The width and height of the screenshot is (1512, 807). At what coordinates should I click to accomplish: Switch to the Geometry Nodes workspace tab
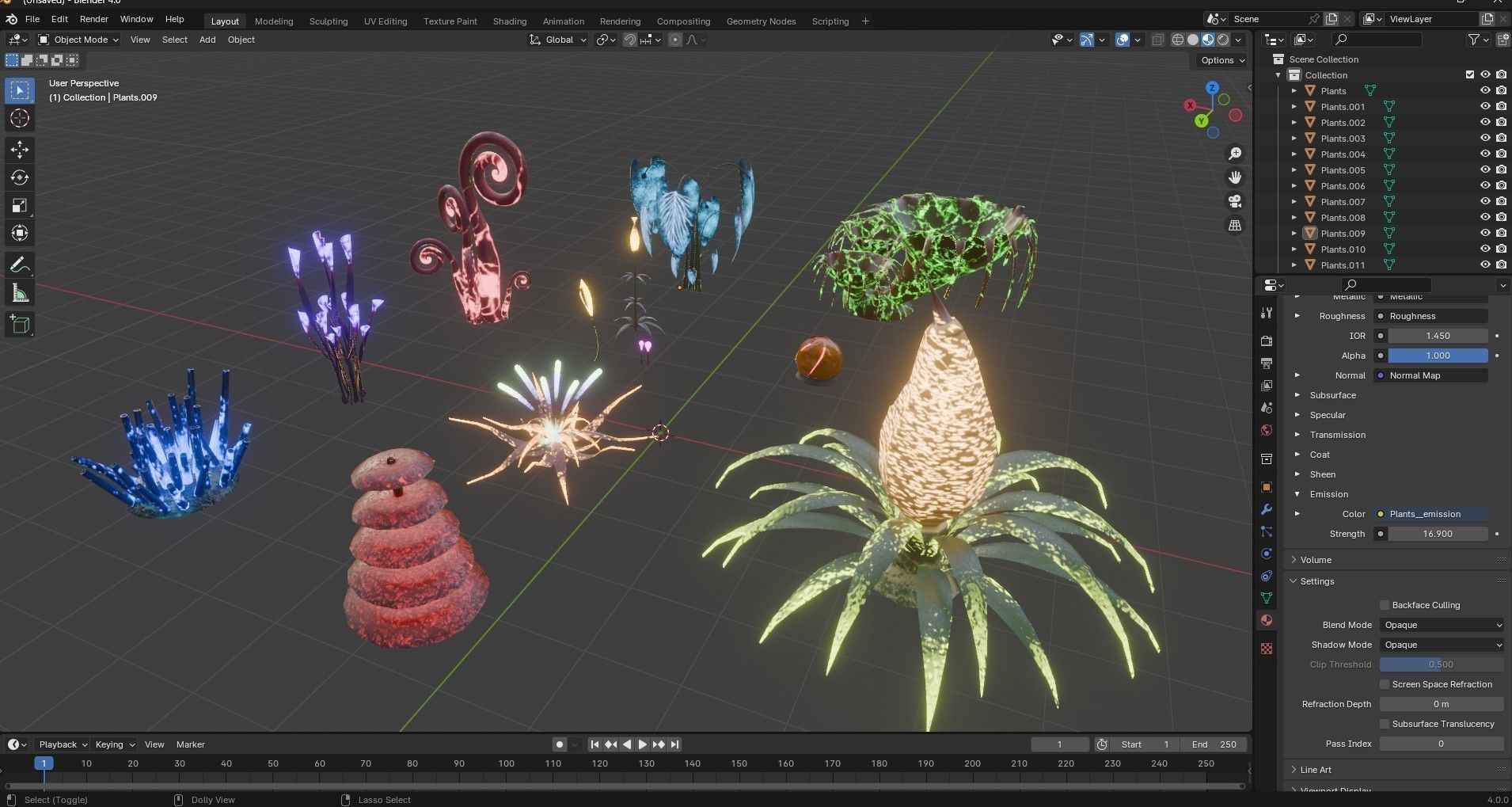click(761, 21)
